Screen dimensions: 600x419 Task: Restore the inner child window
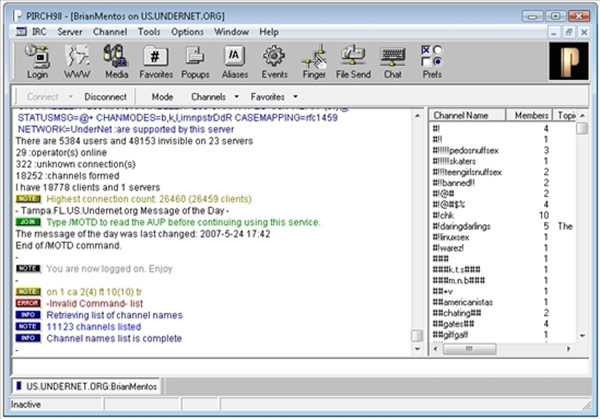click(x=569, y=33)
